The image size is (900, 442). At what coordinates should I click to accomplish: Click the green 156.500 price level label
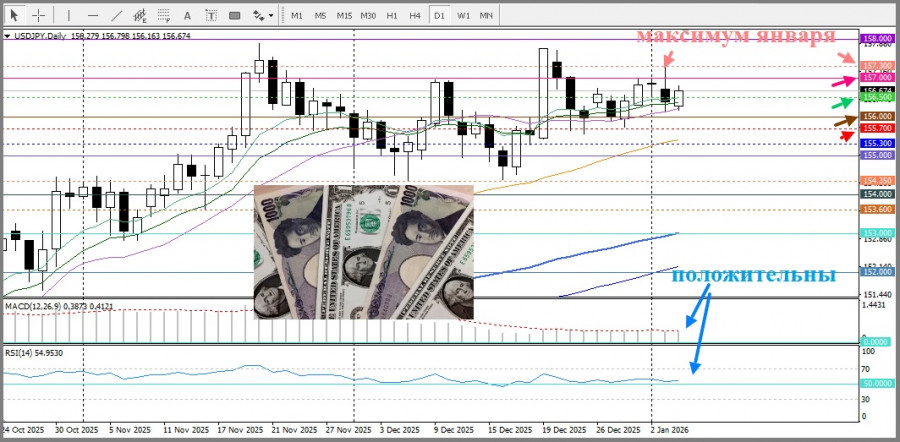(x=877, y=97)
